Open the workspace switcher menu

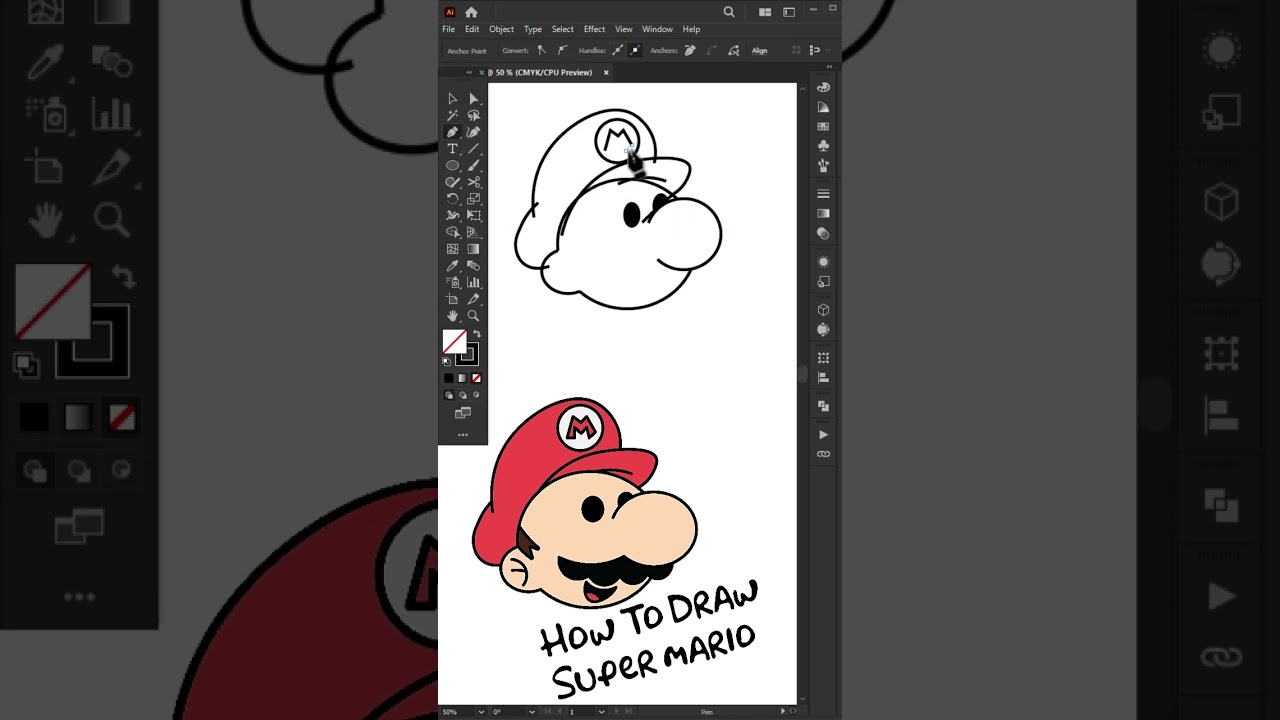pos(789,12)
